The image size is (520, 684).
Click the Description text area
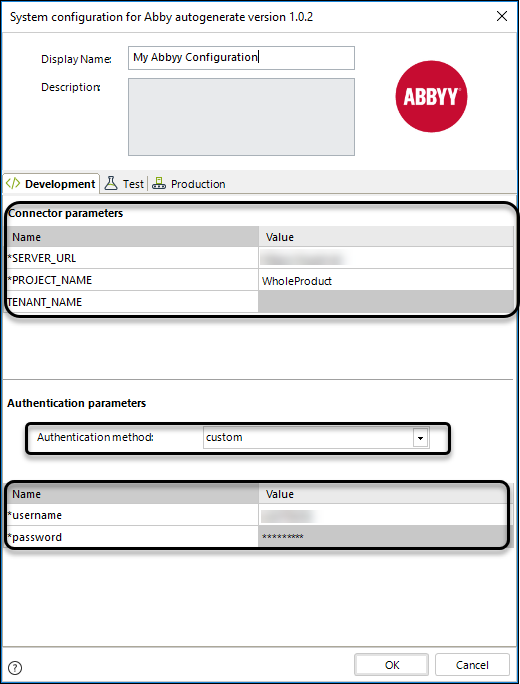tap(241, 117)
